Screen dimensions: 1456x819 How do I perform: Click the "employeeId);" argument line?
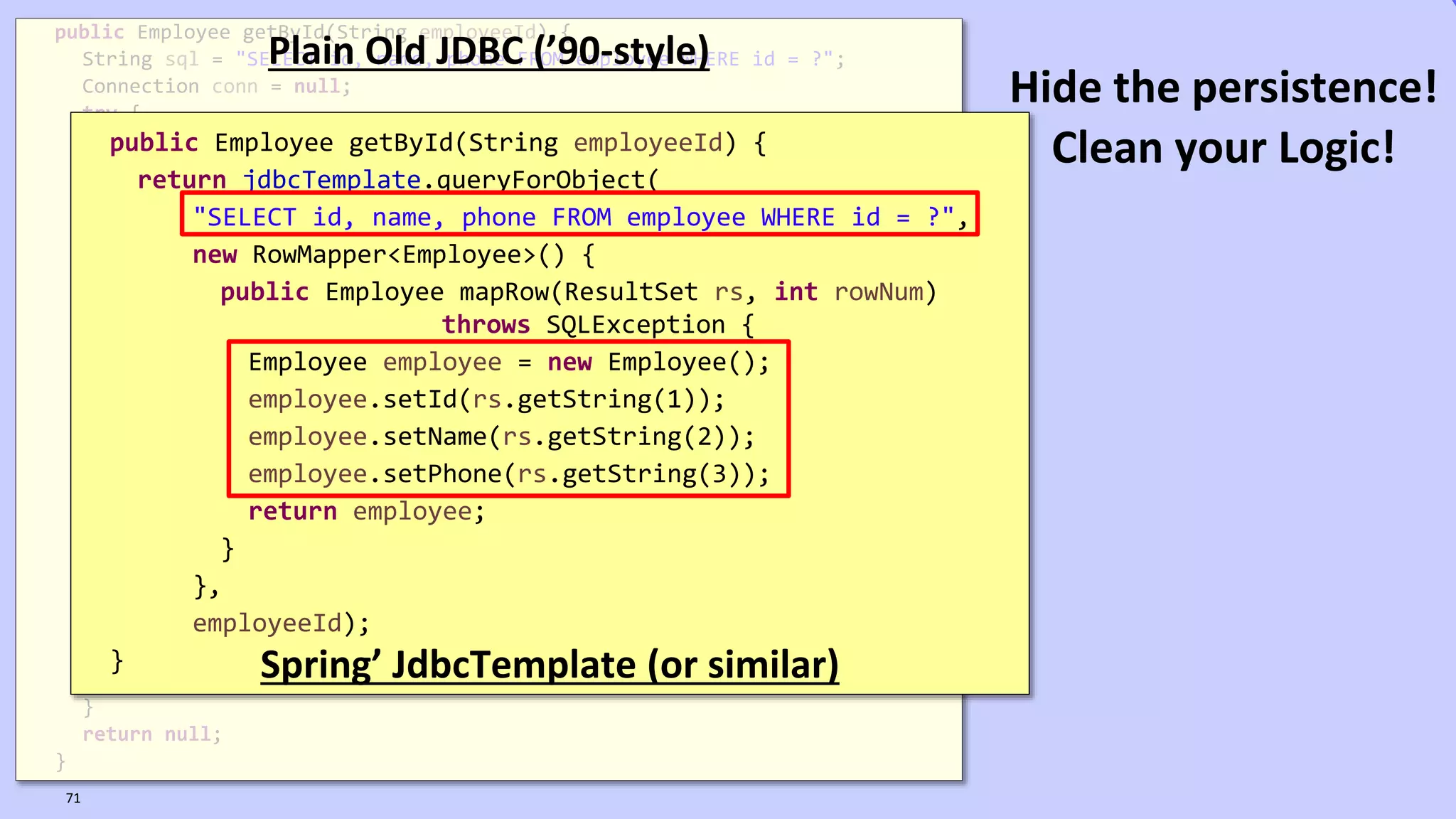[281, 623]
